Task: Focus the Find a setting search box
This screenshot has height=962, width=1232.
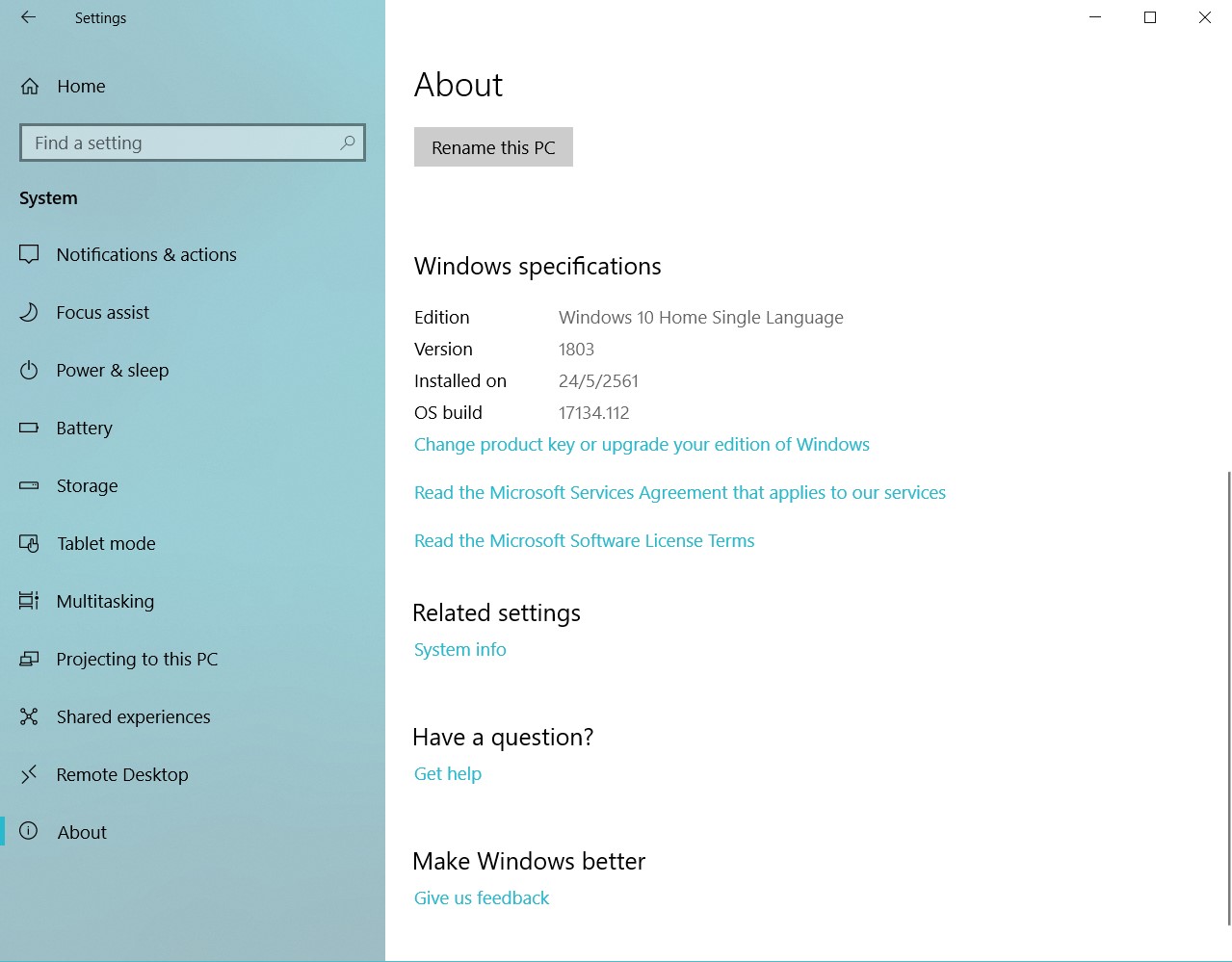Action: (193, 143)
